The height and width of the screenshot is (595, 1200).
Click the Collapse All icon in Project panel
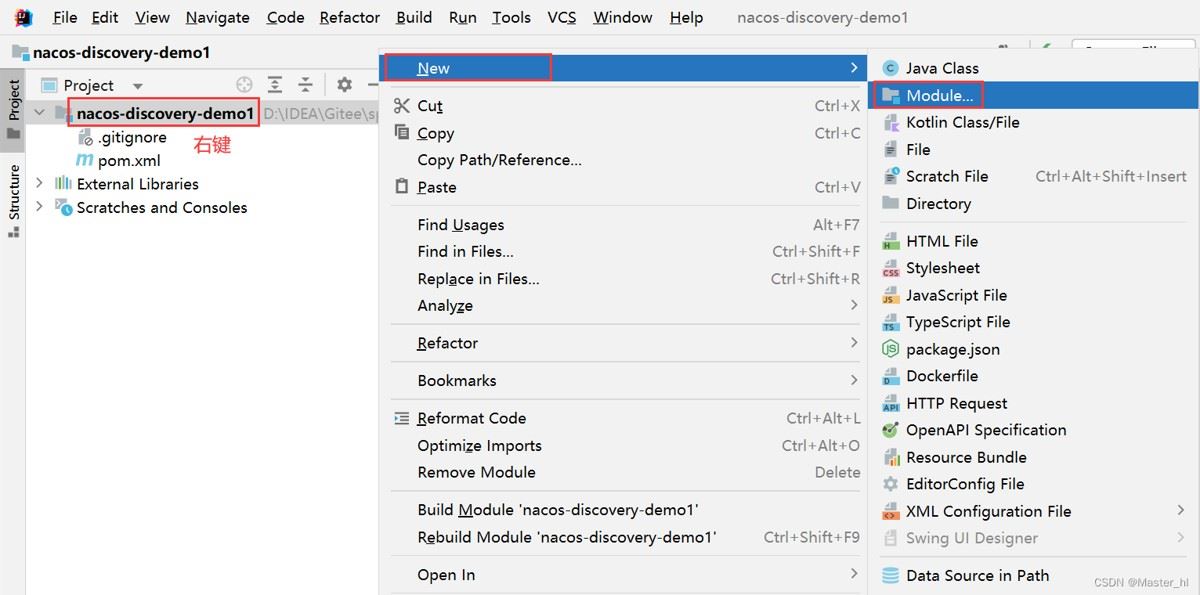[305, 85]
